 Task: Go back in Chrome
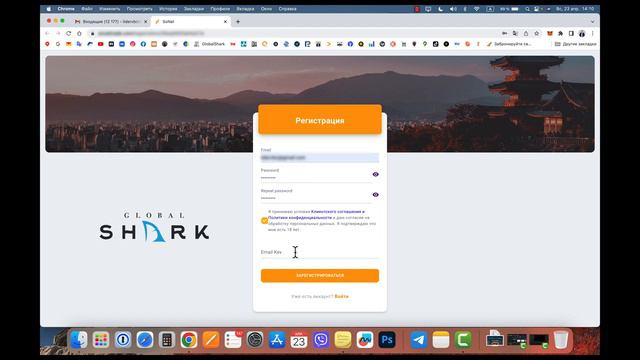click(x=48, y=33)
